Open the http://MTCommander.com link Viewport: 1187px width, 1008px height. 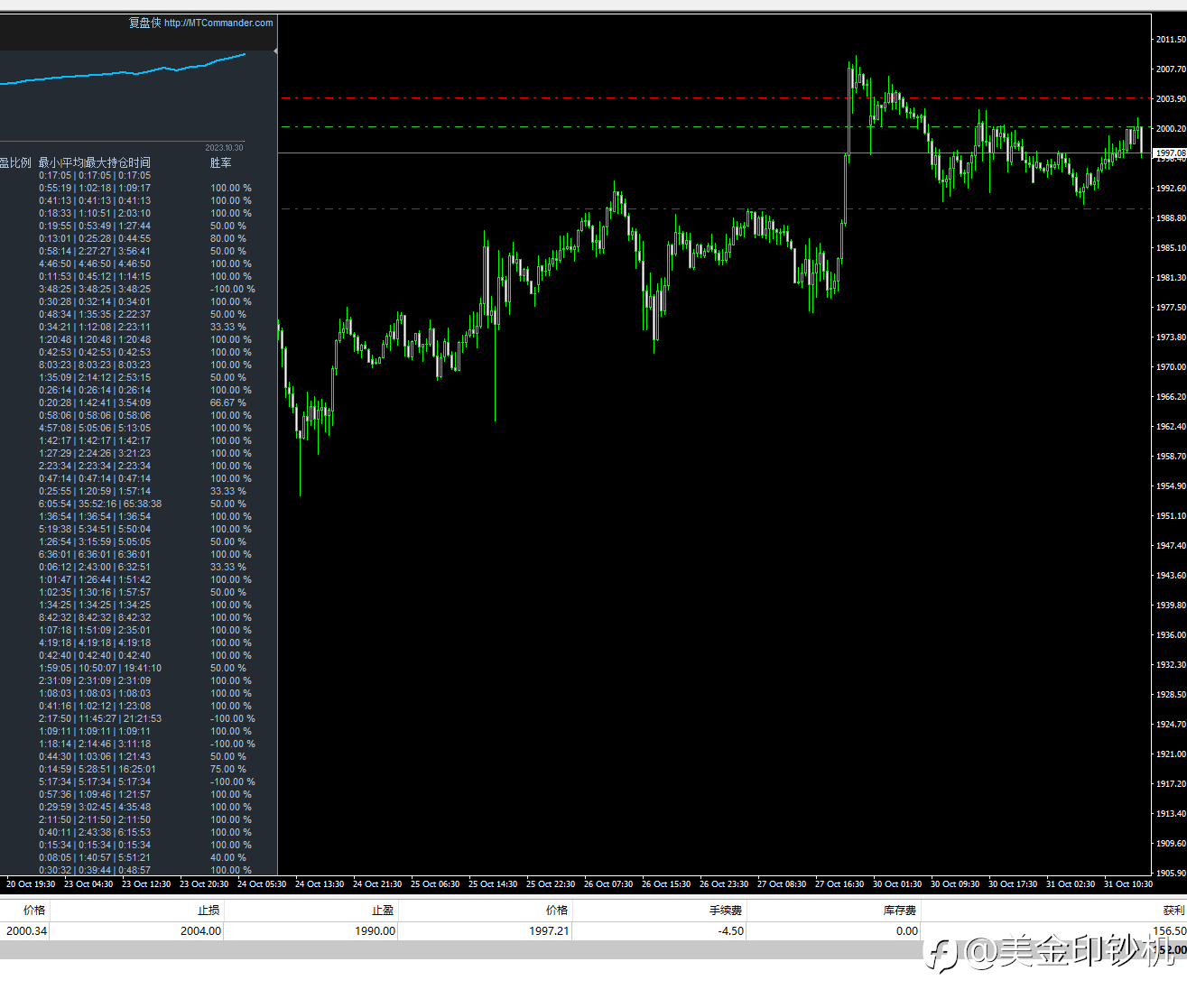[x=218, y=23]
